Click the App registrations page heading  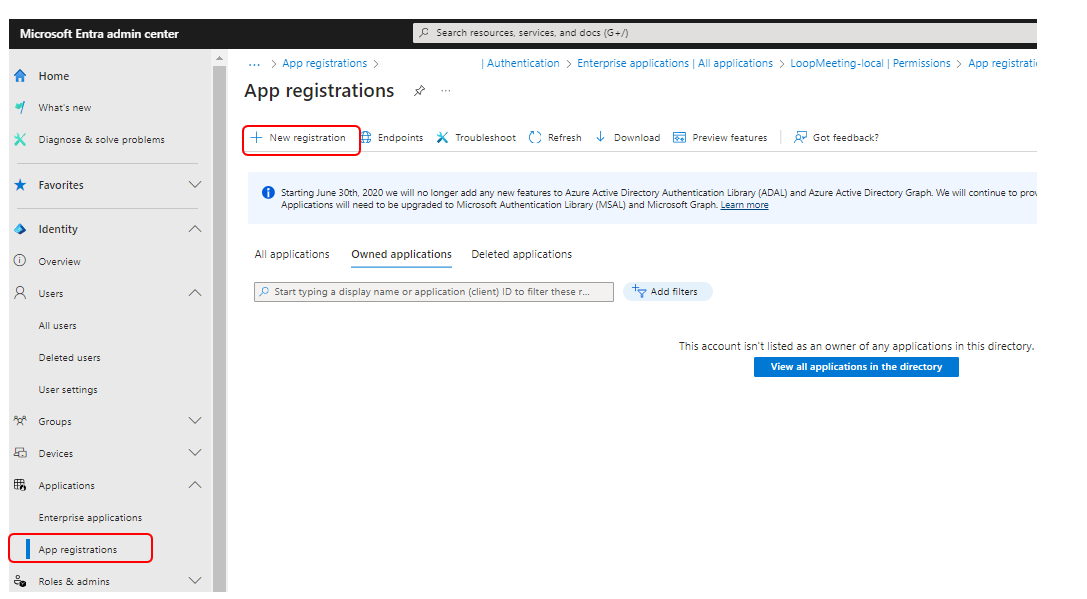(x=319, y=91)
